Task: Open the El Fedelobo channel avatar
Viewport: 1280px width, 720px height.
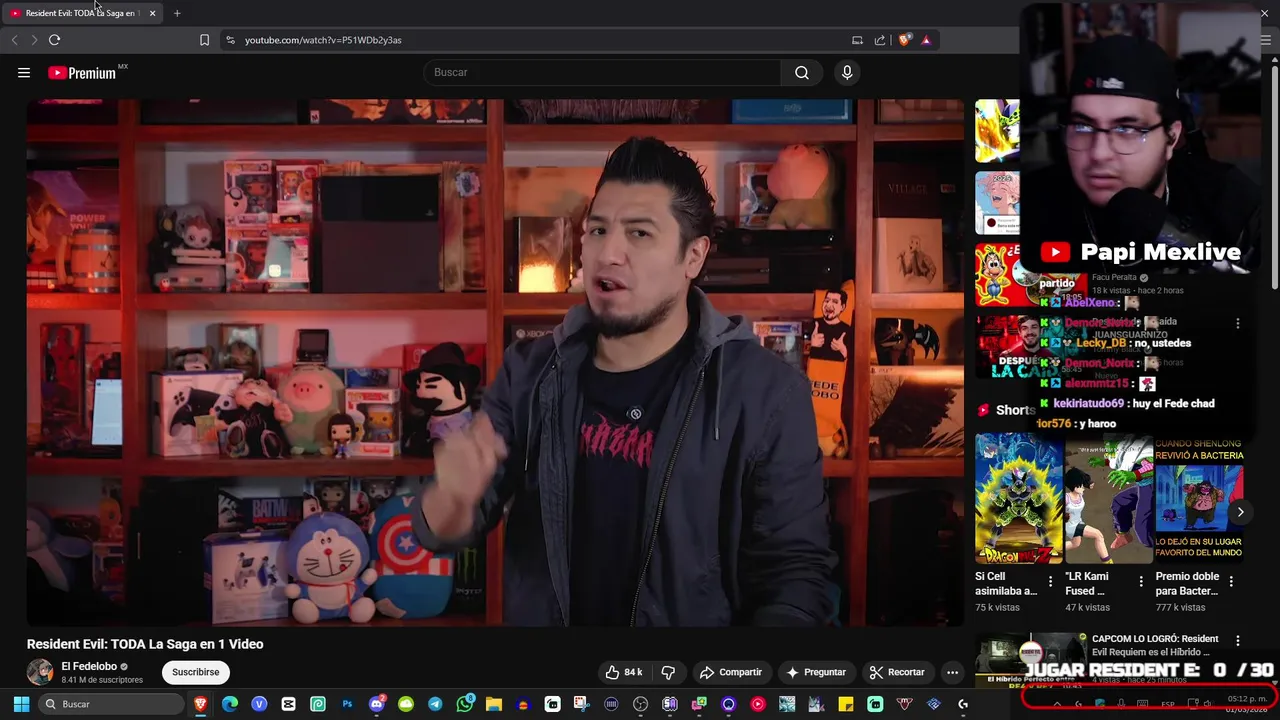Action: click(40, 672)
